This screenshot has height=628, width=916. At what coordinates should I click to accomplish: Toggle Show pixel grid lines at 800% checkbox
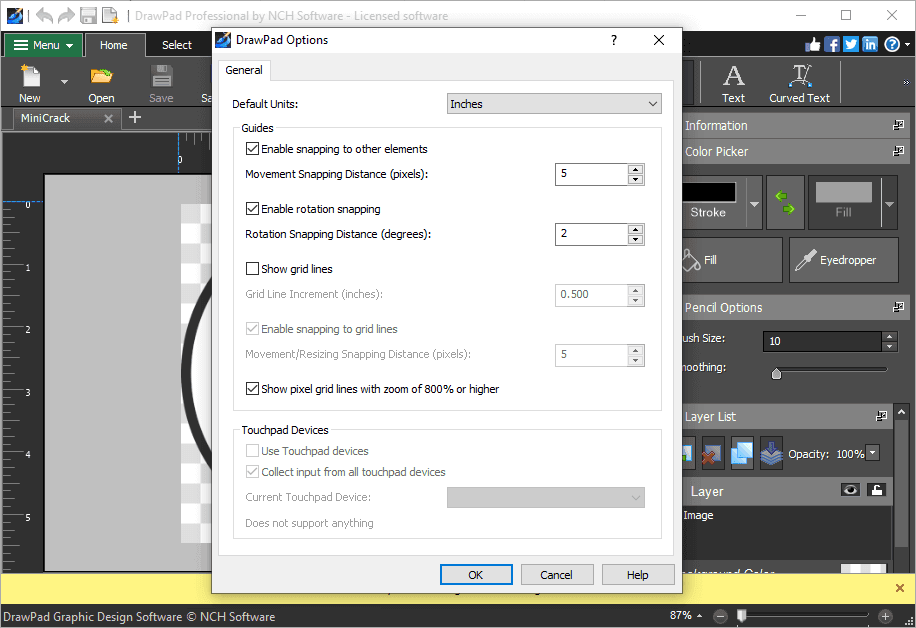(x=252, y=388)
